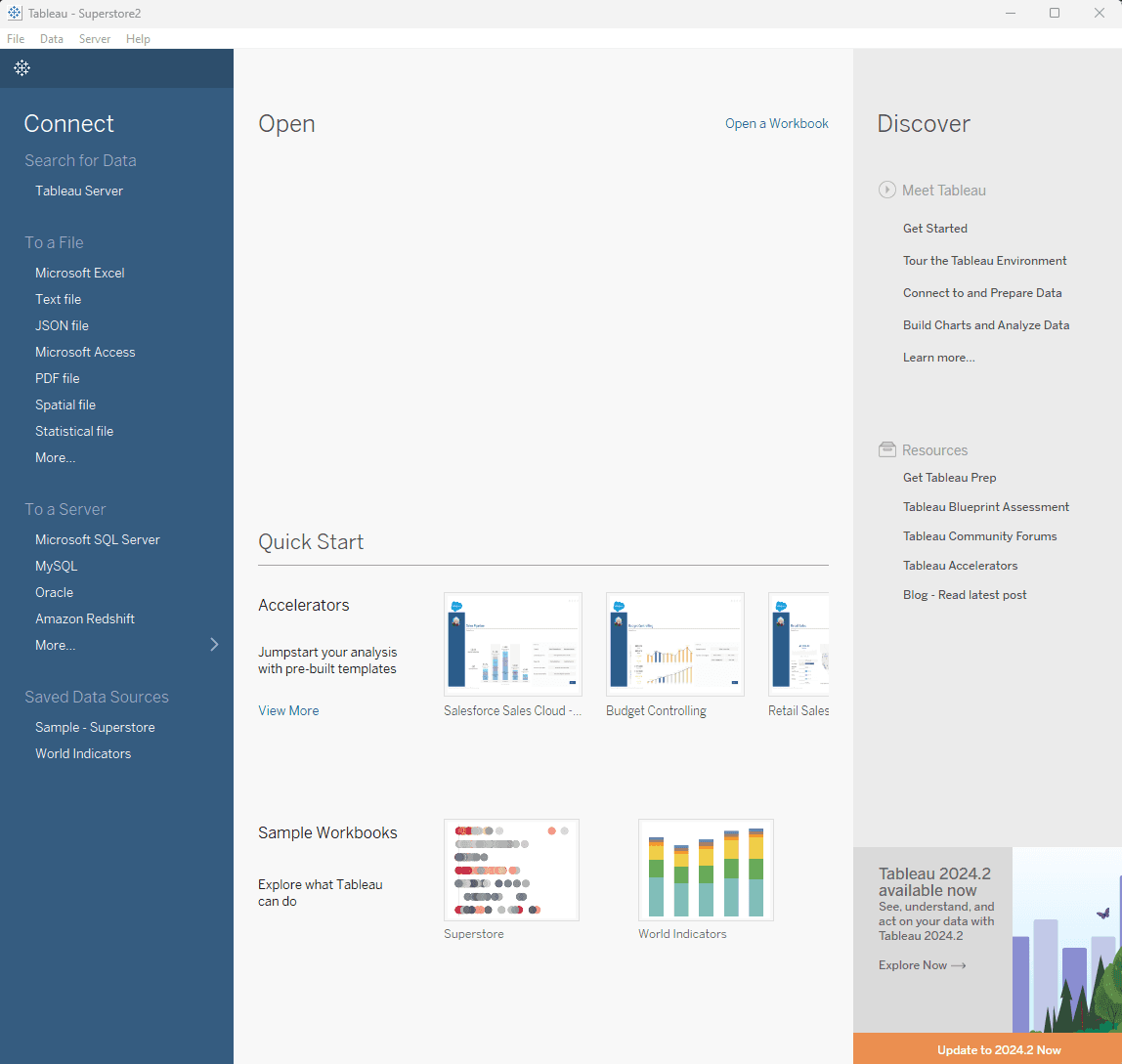Connect to a Statistical file
This screenshot has height=1064, width=1122.
tap(74, 432)
